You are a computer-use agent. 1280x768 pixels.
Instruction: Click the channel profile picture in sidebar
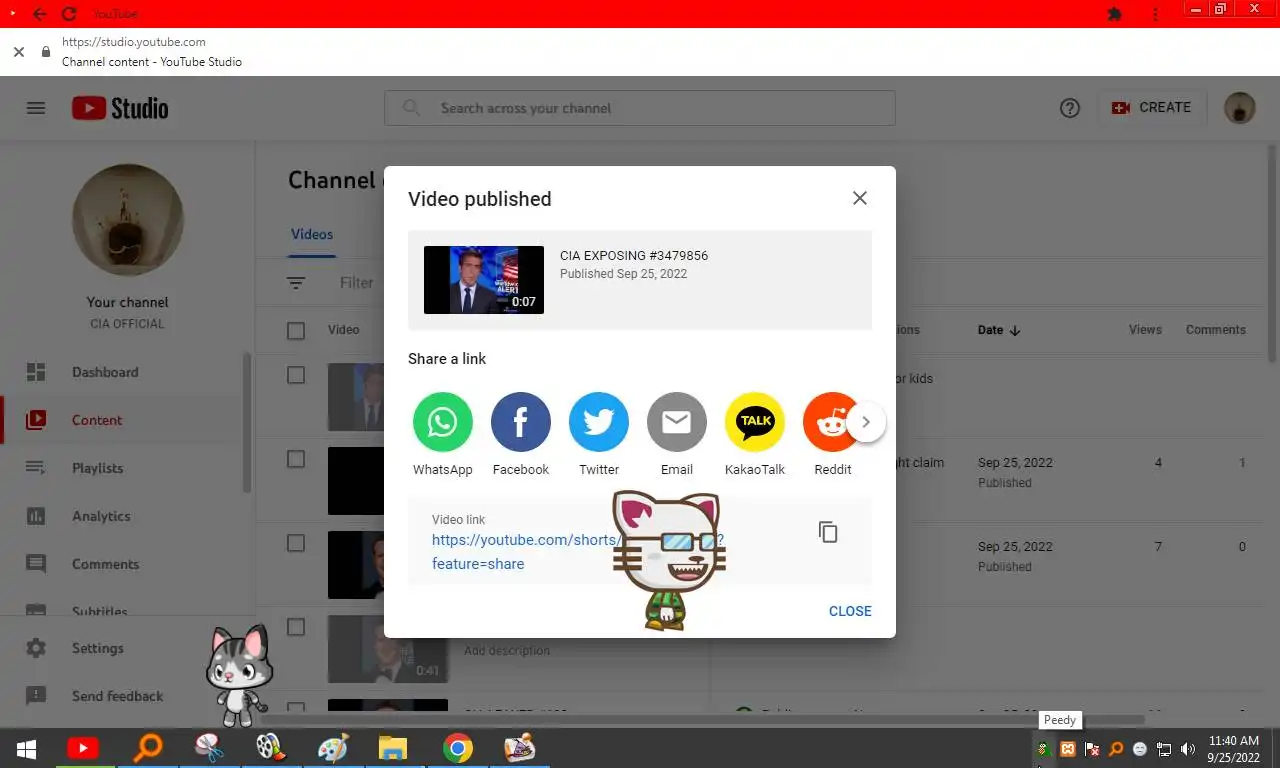coord(128,220)
